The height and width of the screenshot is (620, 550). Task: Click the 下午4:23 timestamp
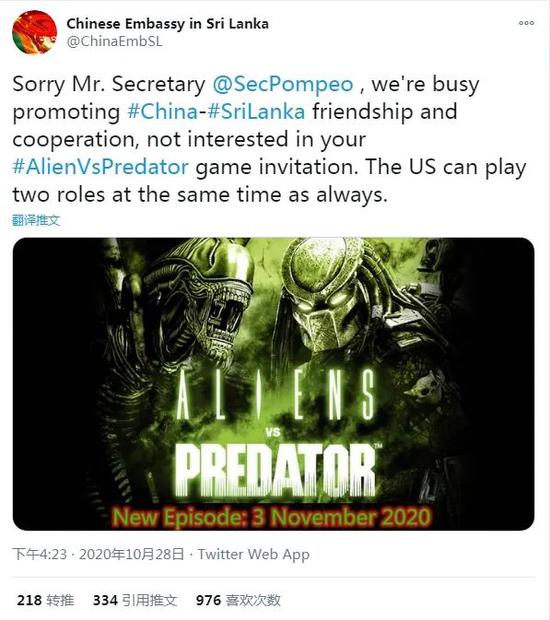pos(40,554)
